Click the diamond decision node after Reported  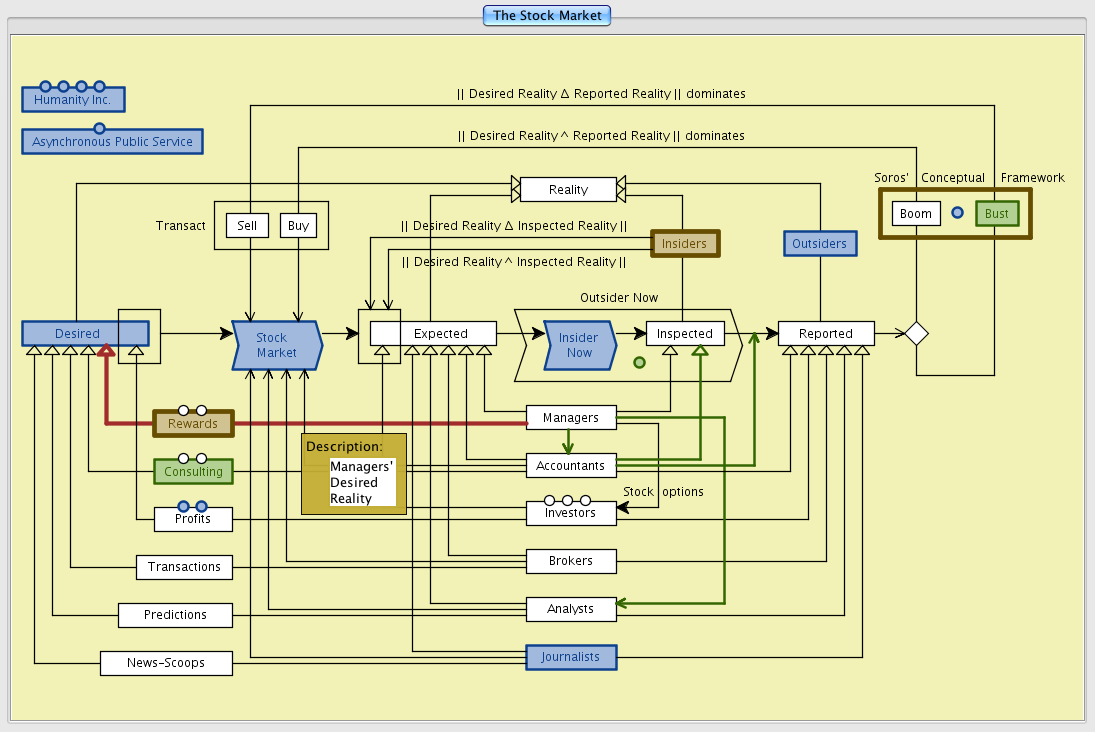pos(916,334)
